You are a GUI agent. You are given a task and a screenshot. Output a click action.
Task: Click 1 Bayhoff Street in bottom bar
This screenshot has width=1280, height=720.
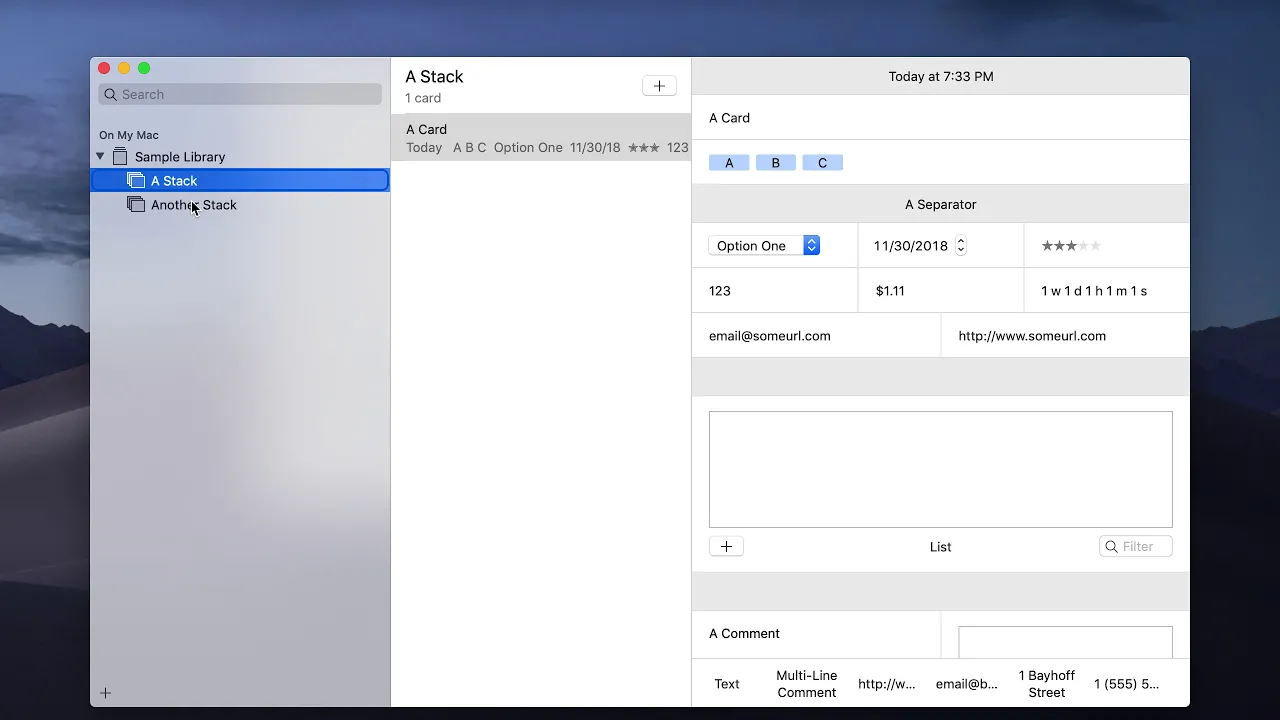1047,684
